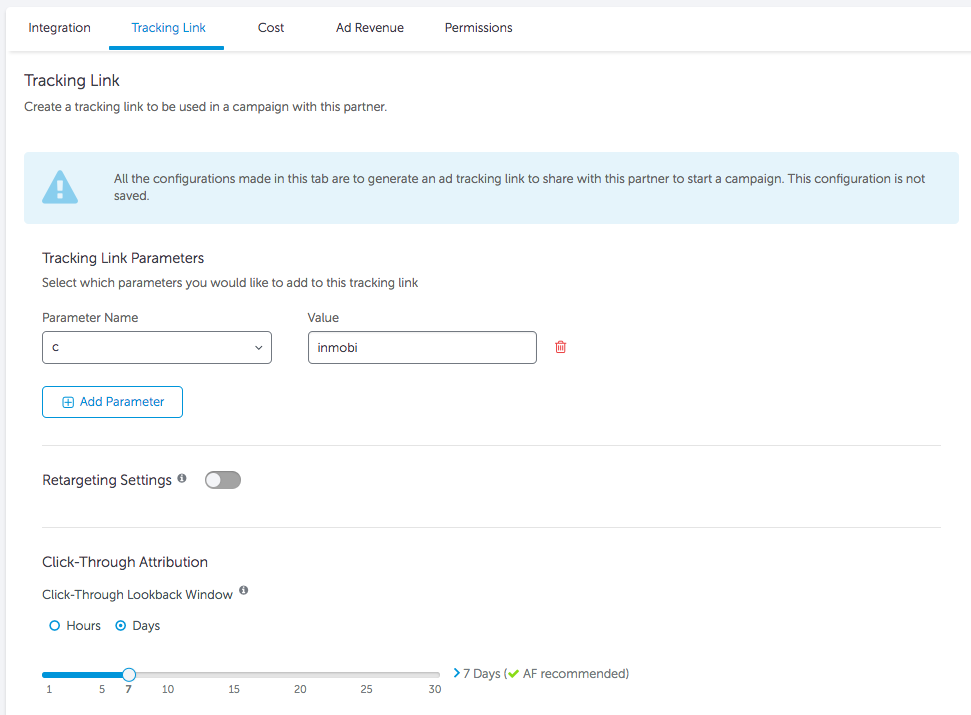This screenshot has height=715, width=971.
Task: Click the info icon beside Retargeting Settings
Action: [182, 479]
